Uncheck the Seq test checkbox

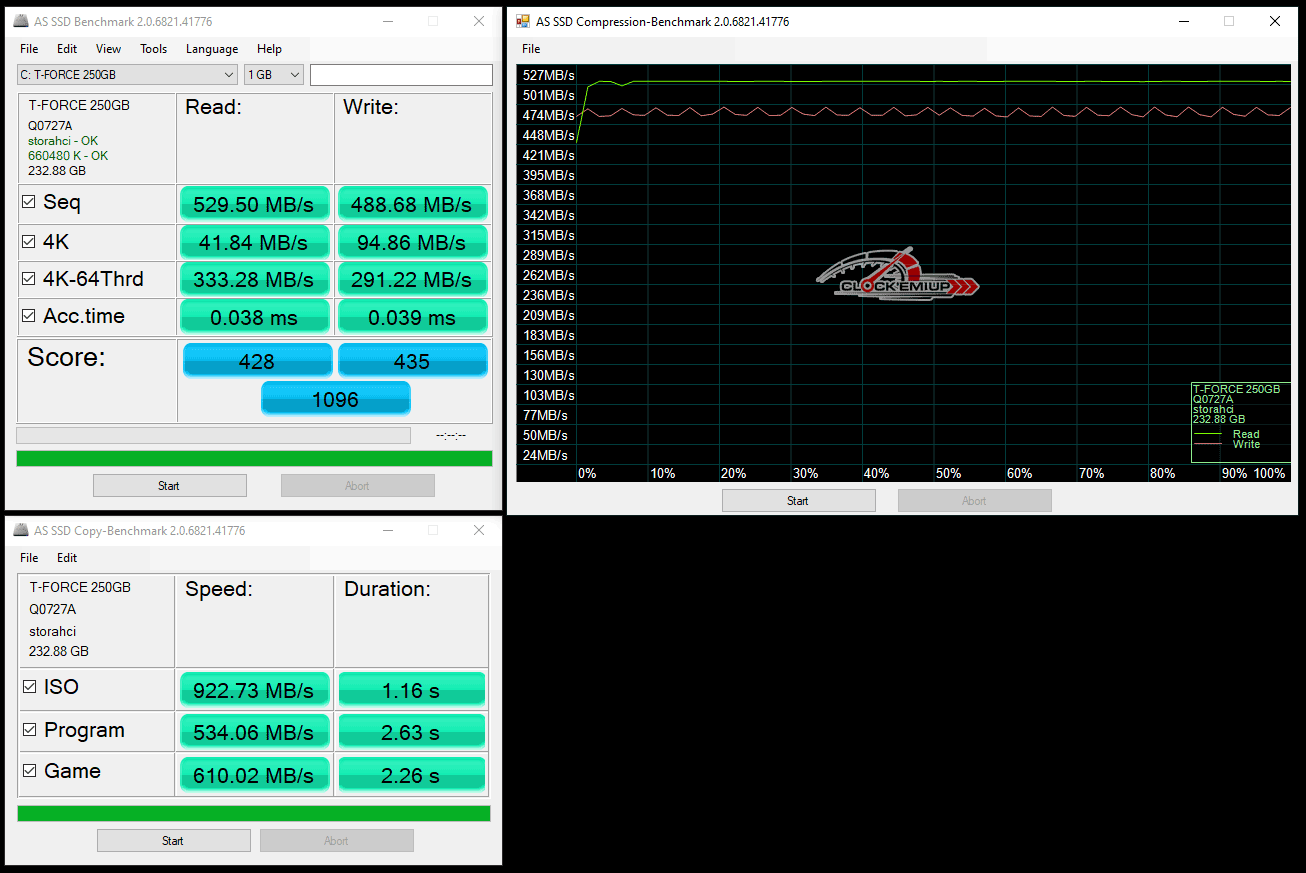click(x=29, y=203)
